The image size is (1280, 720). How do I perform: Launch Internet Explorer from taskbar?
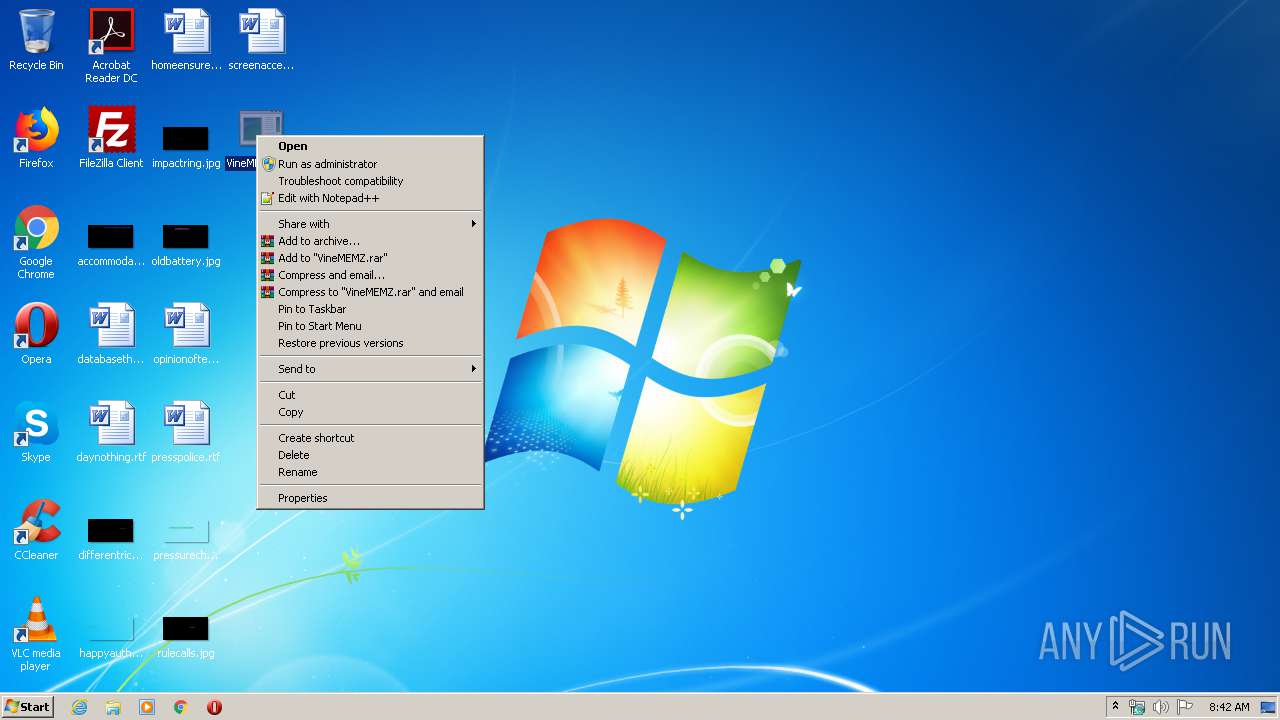click(x=79, y=707)
